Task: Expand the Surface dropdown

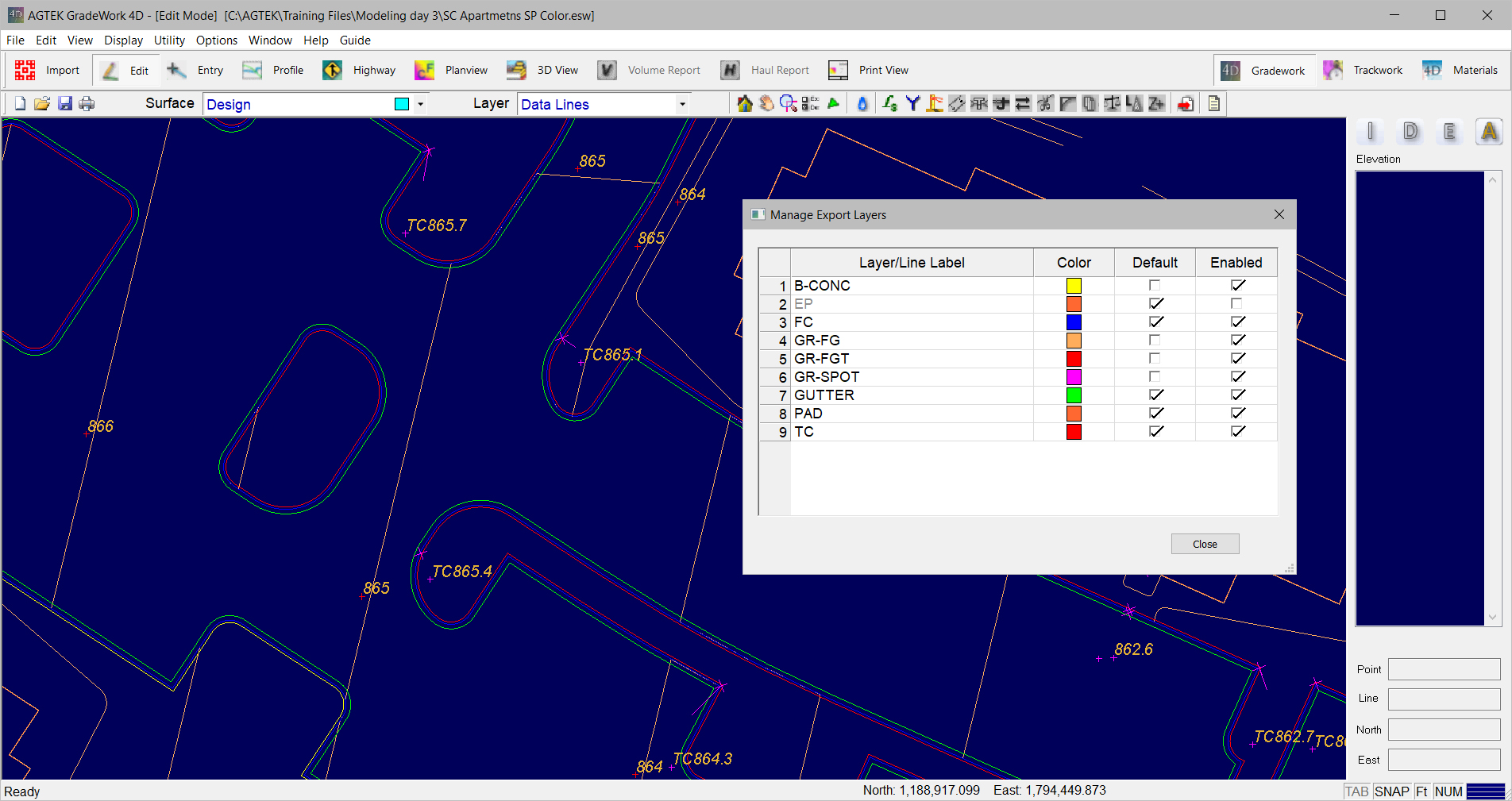Action: point(420,104)
